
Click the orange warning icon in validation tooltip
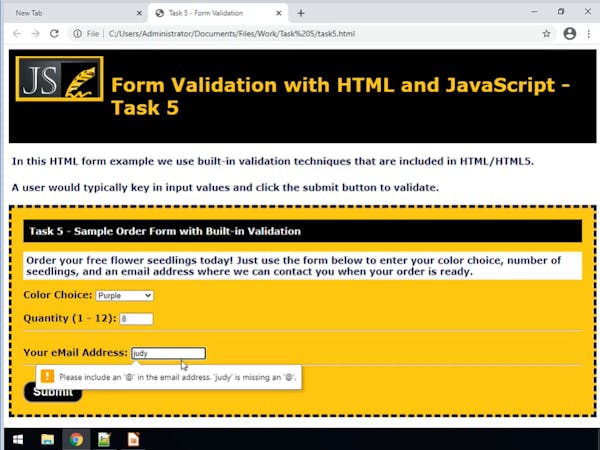point(47,377)
